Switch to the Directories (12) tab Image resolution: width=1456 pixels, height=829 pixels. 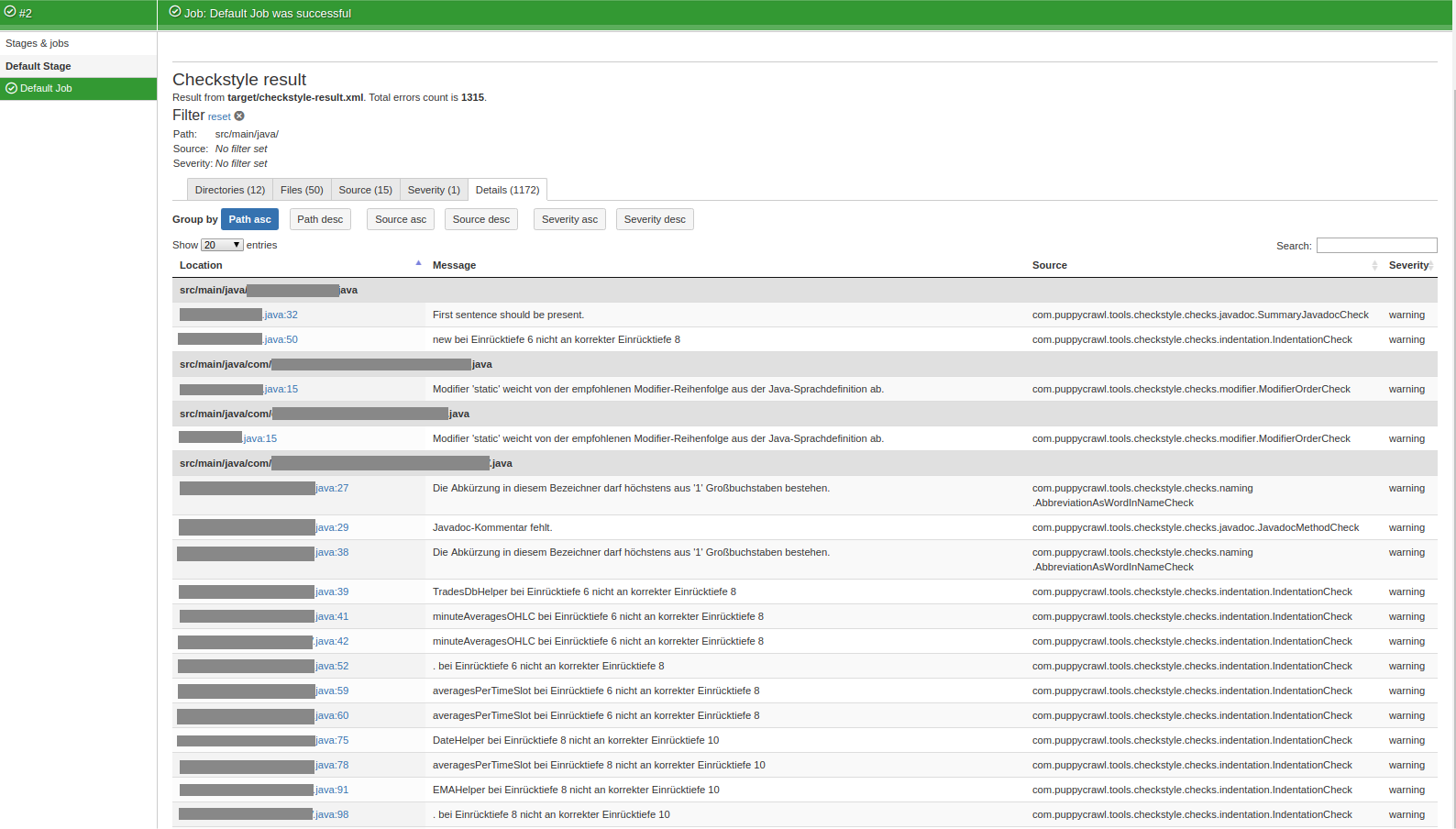click(x=229, y=190)
